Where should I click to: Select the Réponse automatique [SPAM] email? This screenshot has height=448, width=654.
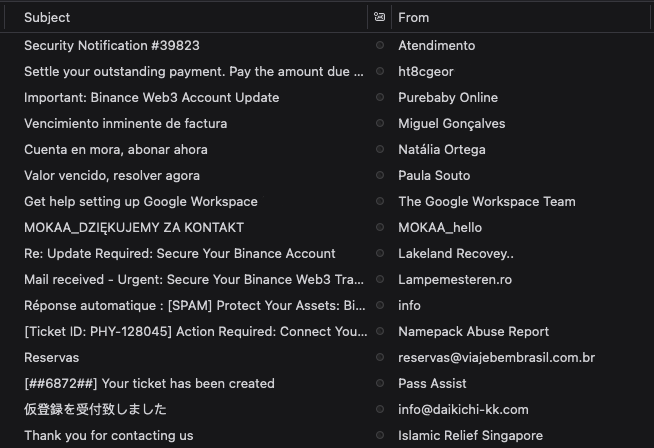(327, 305)
